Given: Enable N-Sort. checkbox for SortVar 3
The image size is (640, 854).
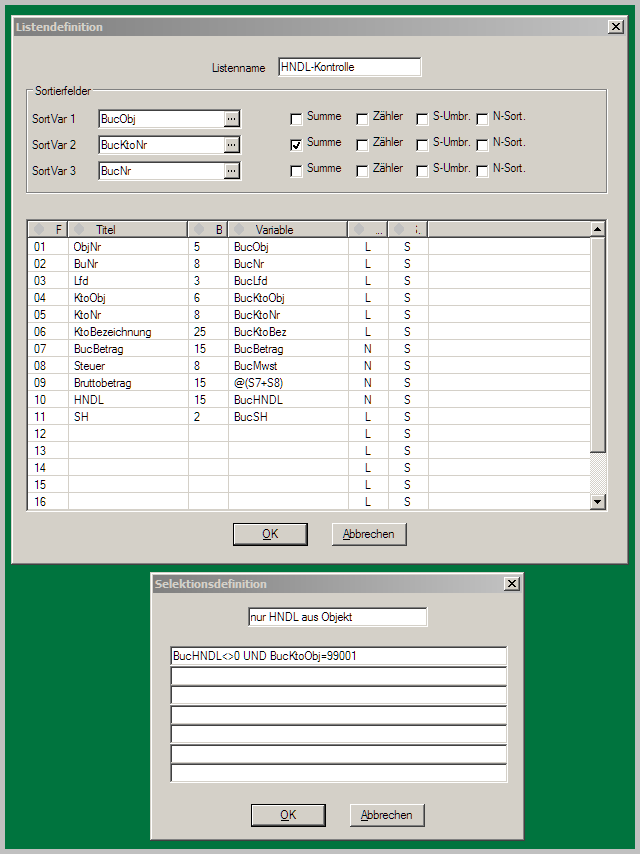Looking at the screenshot, I should coord(482,170).
